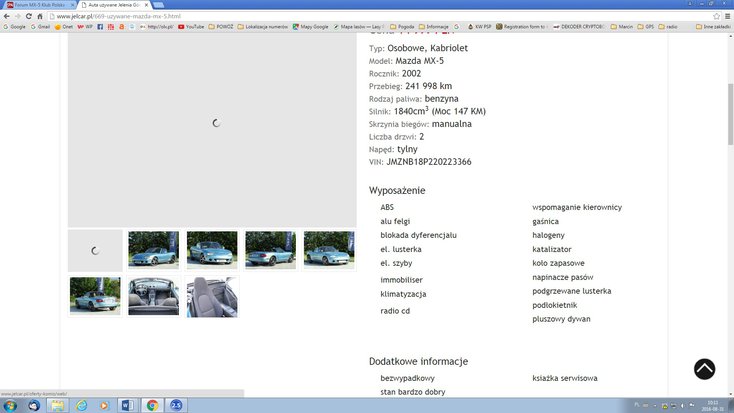Open File Explorer from the taskbar
This screenshot has width=734, height=413.
(58, 406)
